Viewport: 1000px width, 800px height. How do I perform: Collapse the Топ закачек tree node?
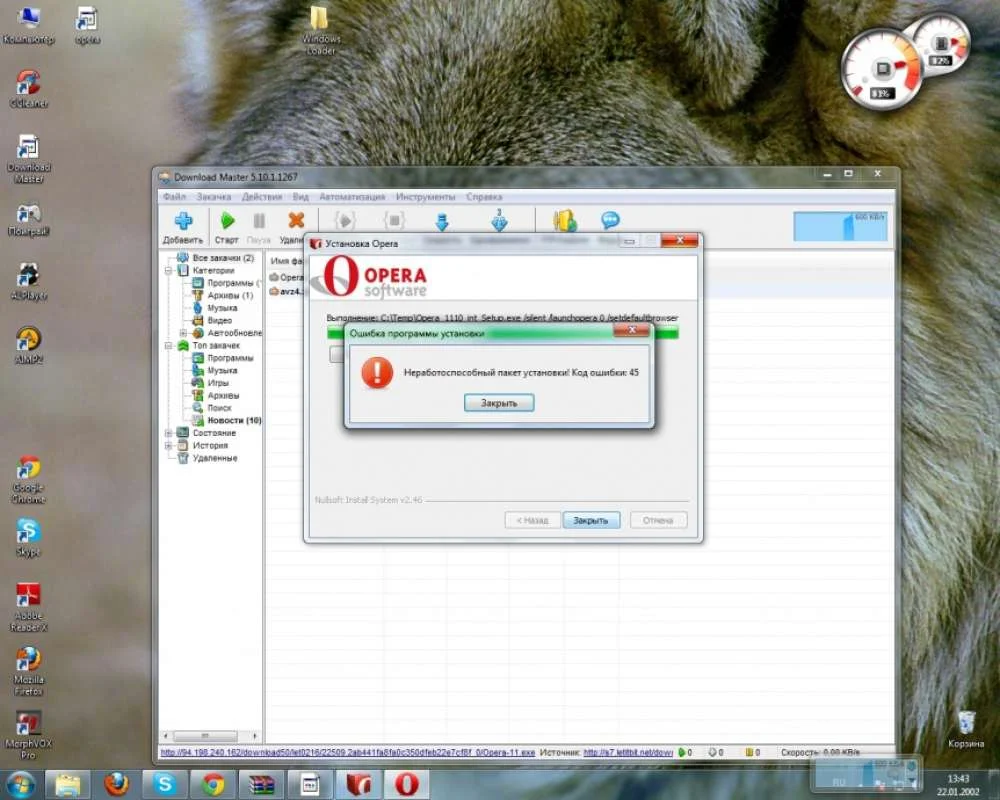(168, 345)
